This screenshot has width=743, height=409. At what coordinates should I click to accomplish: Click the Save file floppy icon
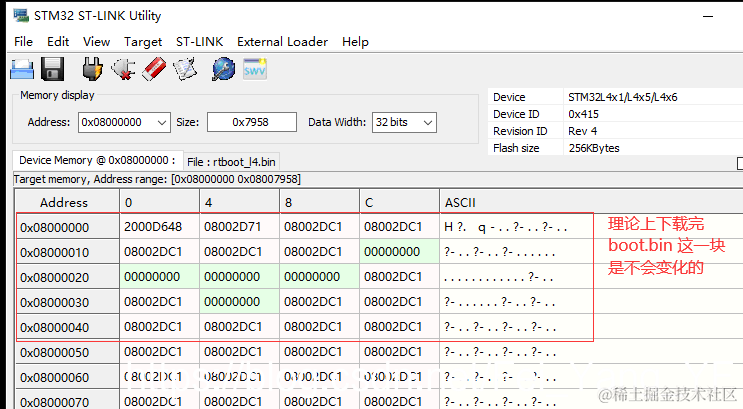[53, 70]
